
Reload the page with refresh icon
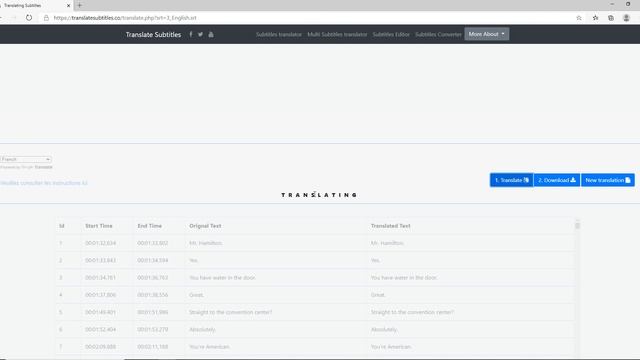[29, 18]
